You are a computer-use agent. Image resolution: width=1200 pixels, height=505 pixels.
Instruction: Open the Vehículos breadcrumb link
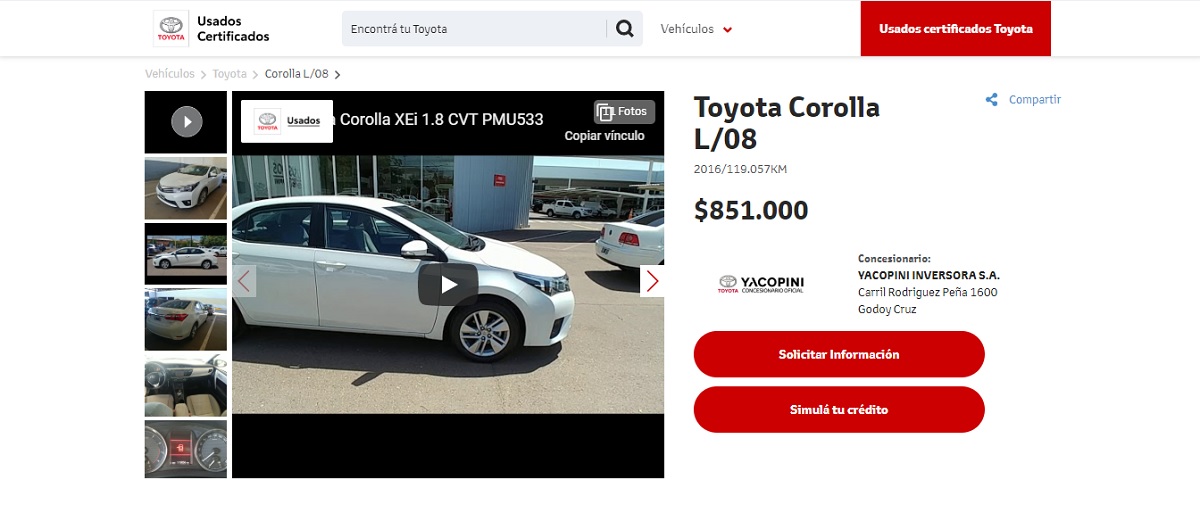click(x=170, y=74)
